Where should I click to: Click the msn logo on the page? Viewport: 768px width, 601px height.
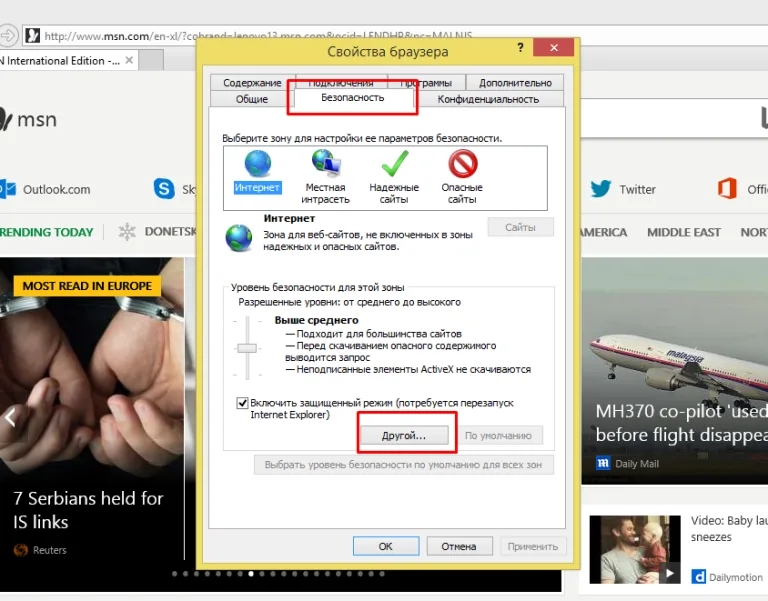pyautogui.click(x=28, y=119)
